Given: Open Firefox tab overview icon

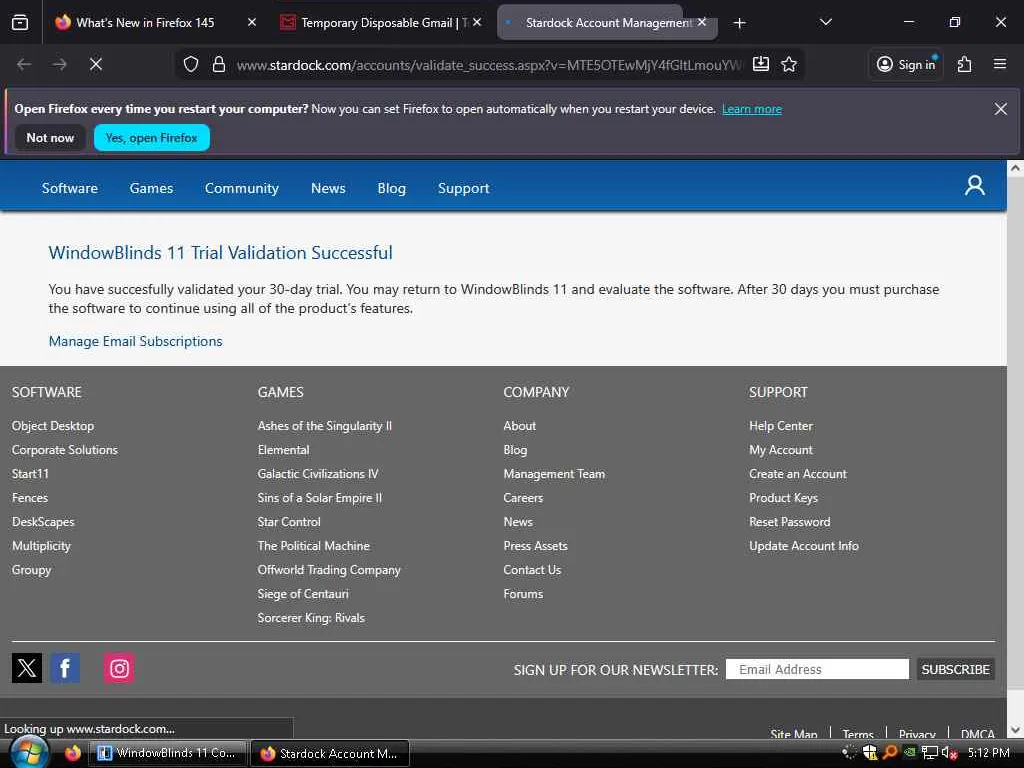Looking at the screenshot, I should coord(20,22).
